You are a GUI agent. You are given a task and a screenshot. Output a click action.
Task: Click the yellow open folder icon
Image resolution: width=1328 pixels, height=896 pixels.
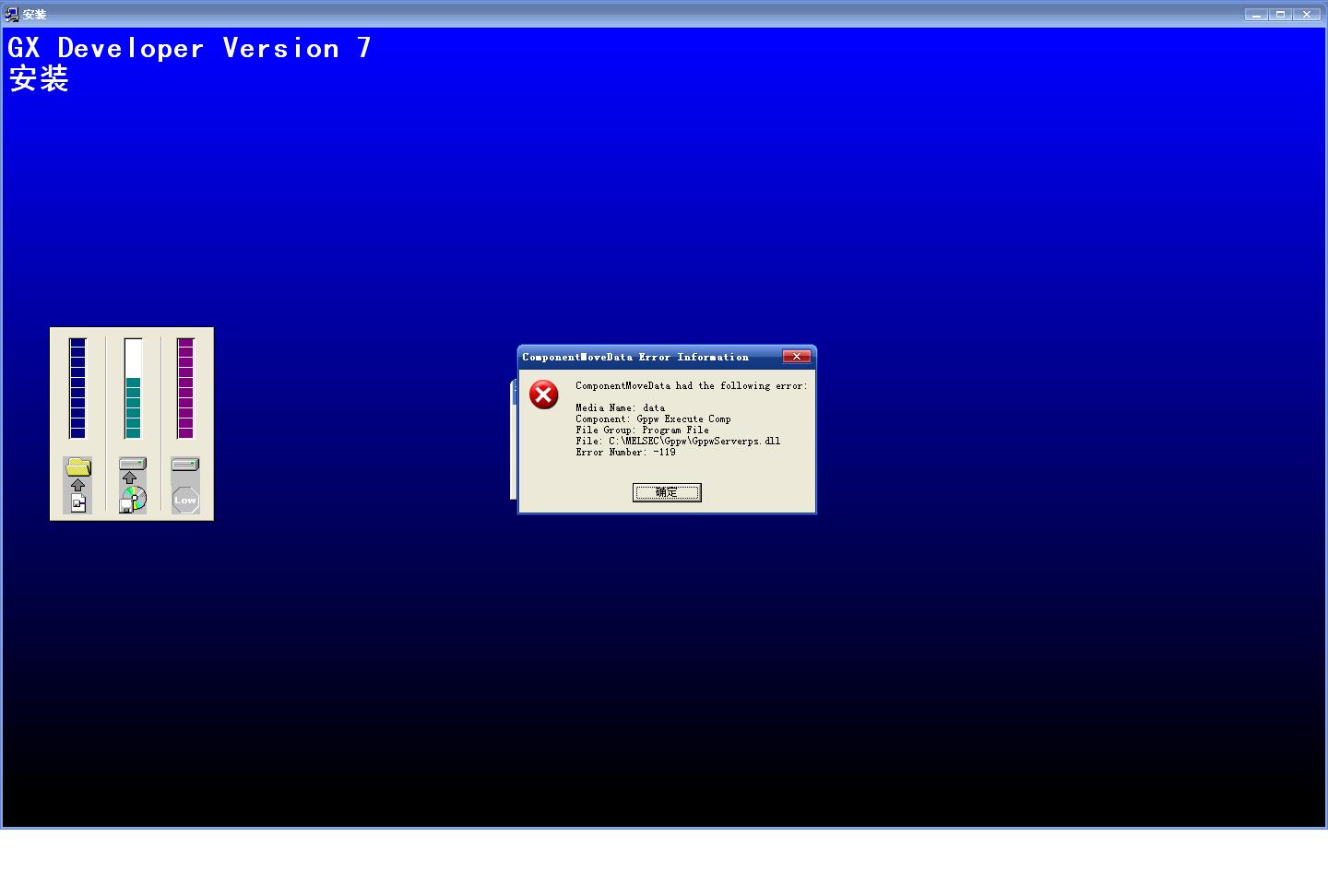[78, 466]
